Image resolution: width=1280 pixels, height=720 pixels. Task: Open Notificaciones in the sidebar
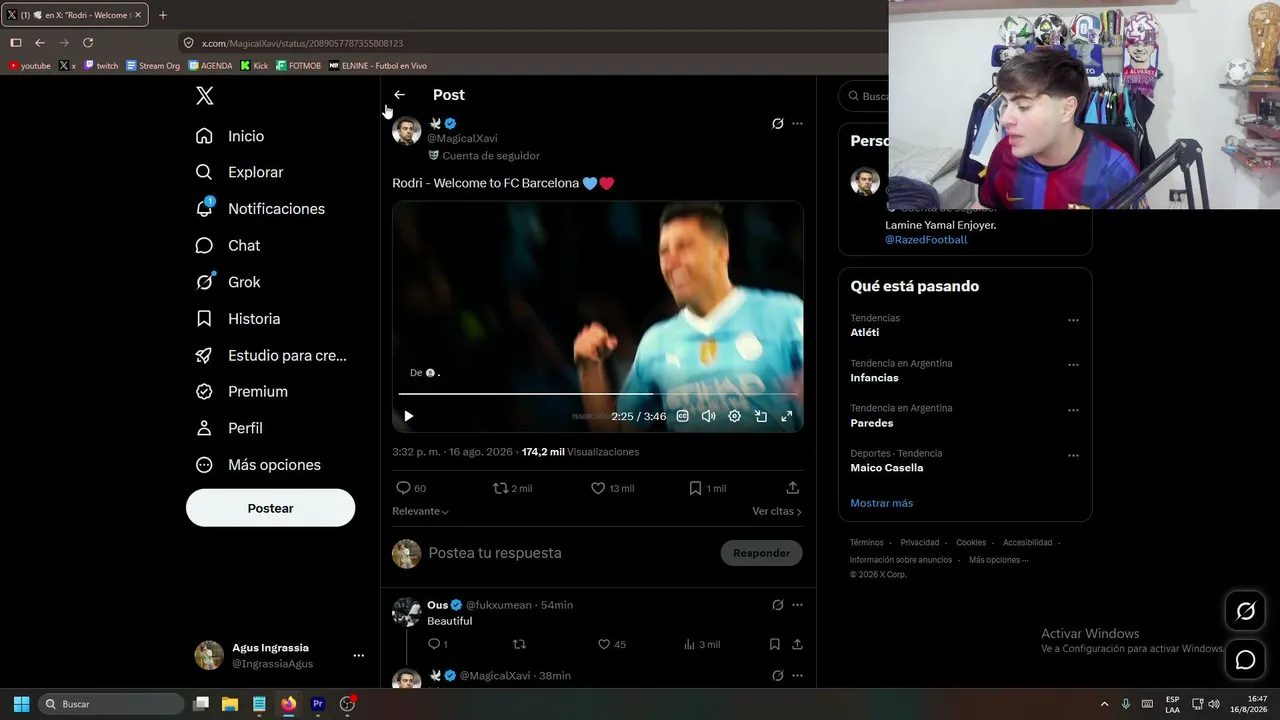pyautogui.click(x=260, y=209)
